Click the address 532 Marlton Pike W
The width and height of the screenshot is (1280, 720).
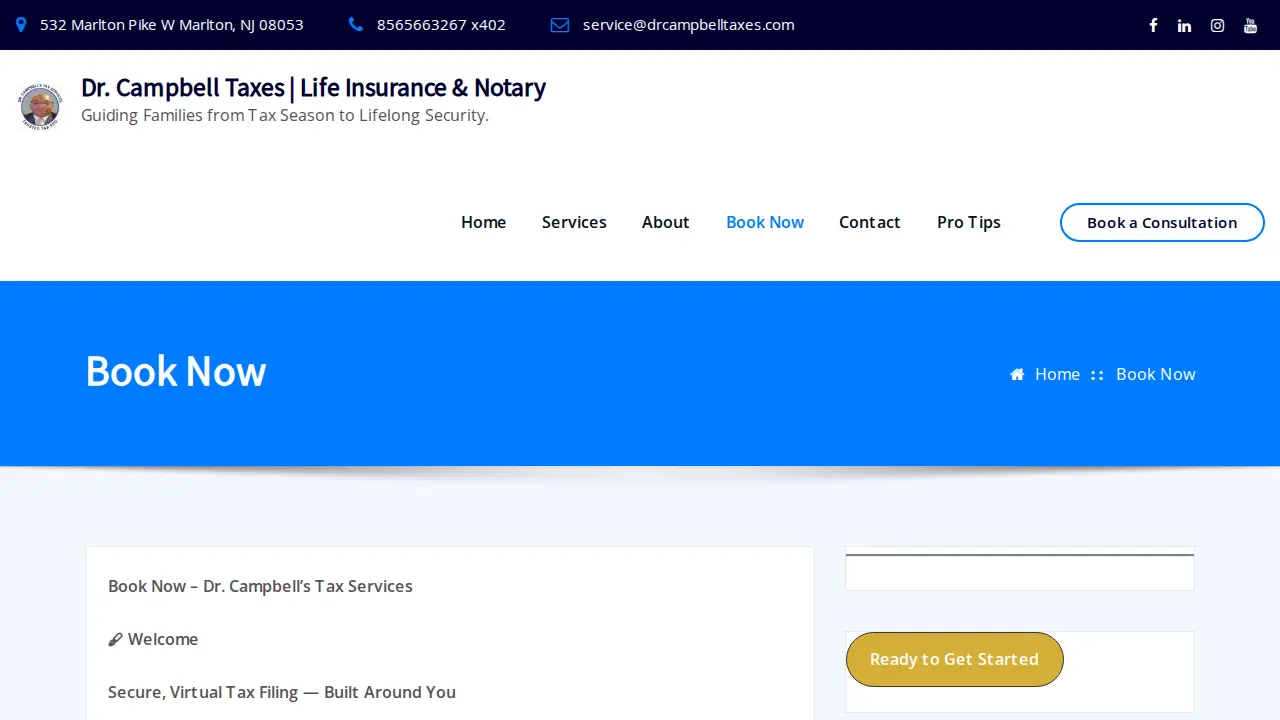tap(172, 25)
